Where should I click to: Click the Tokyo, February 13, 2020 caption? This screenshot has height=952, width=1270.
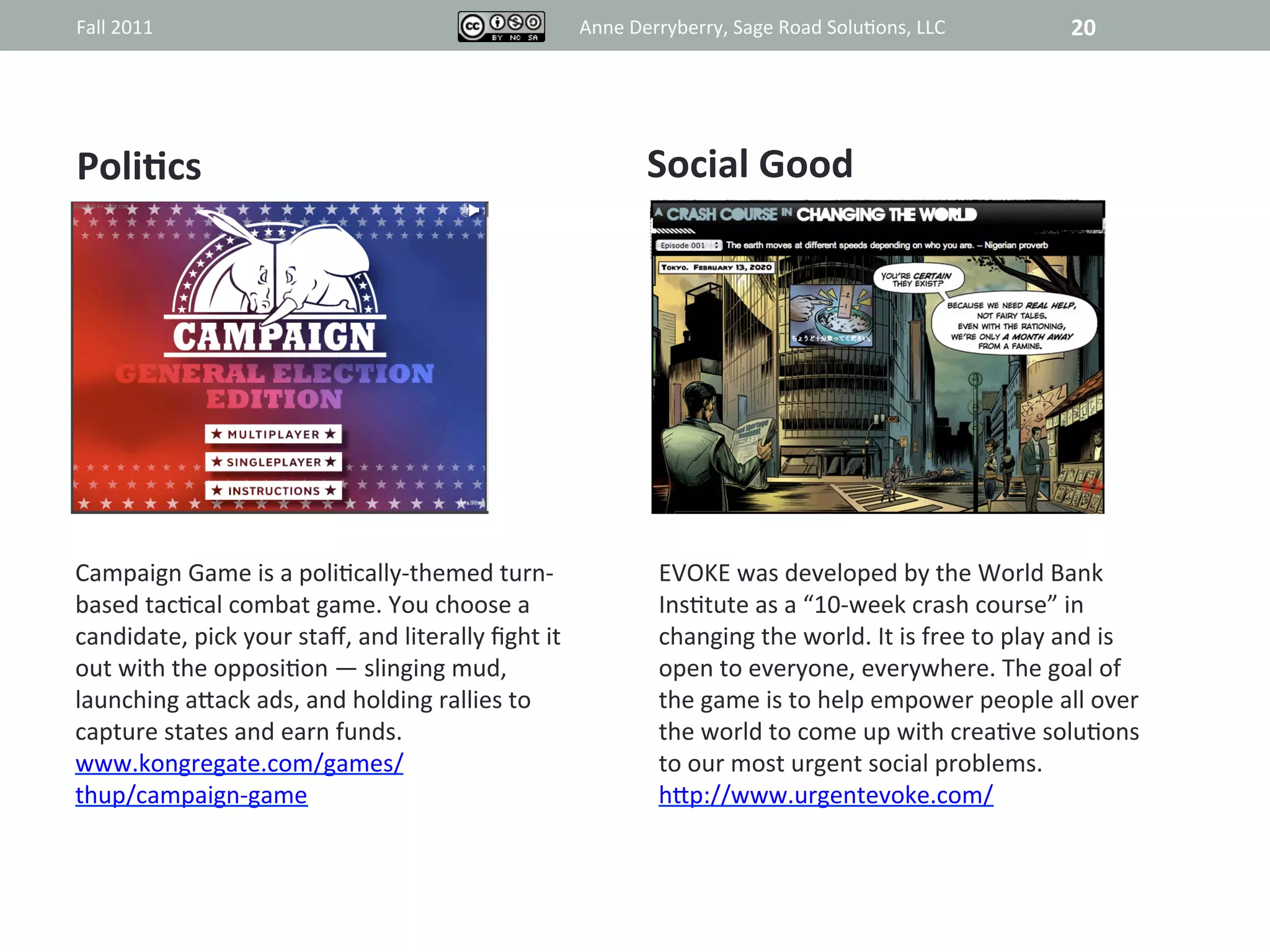[x=716, y=268]
